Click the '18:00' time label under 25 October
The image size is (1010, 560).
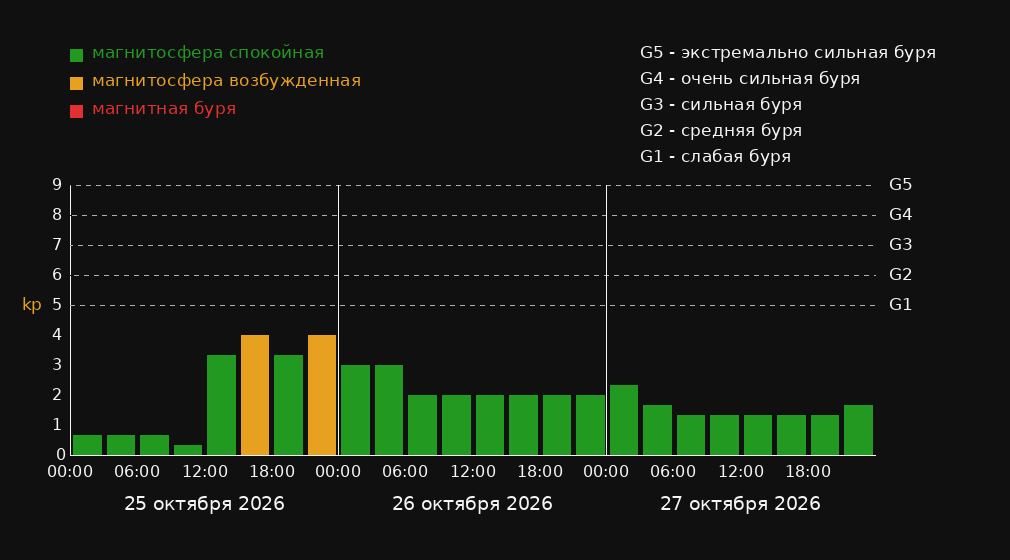click(272, 472)
